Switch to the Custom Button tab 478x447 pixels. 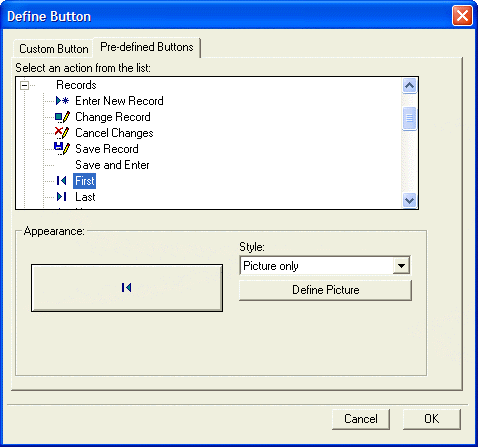(54, 49)
